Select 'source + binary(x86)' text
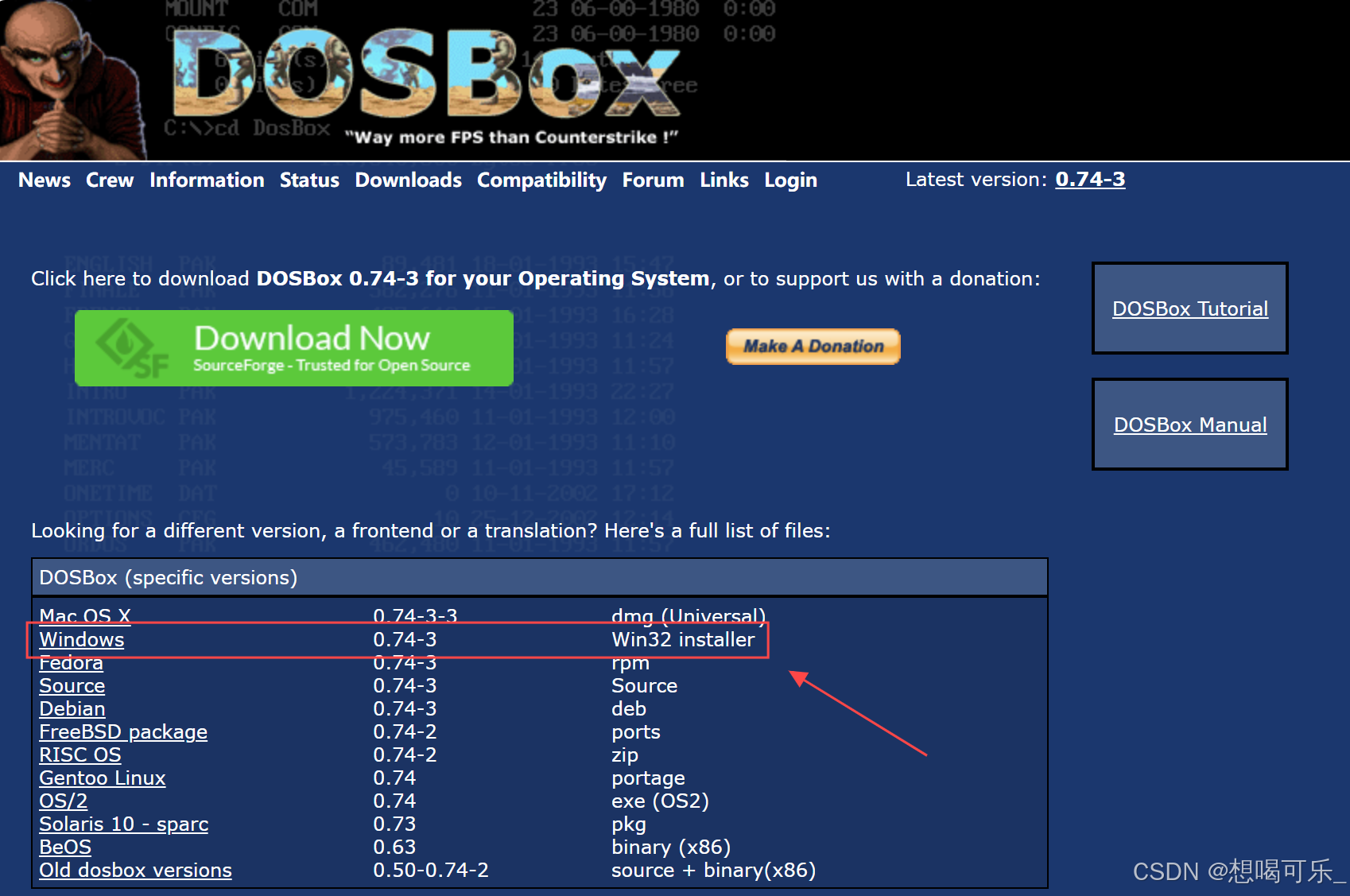Screen dimensions: 1350x896 (x=713, y=870)
